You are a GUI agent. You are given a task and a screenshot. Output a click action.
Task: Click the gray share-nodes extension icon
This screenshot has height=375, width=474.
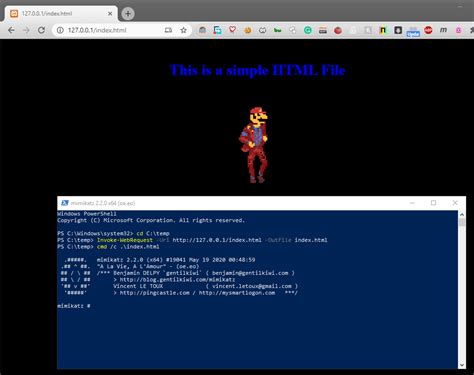click(x=292, y=30)
